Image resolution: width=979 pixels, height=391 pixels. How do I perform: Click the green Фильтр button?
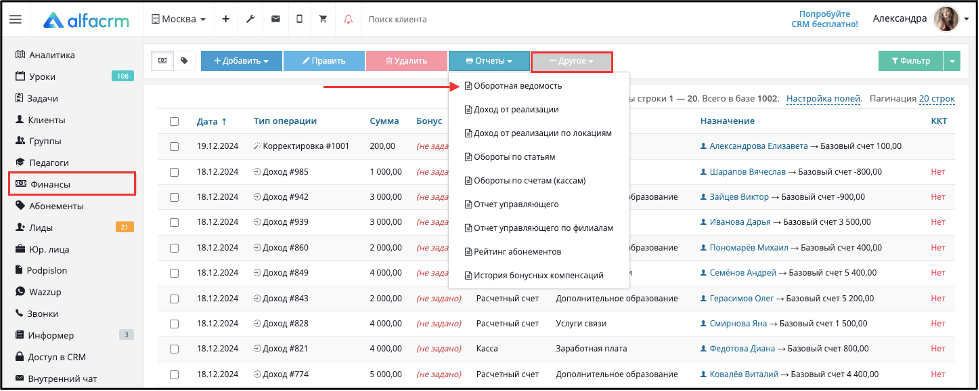pyautogui.click(x=911, y=61)
